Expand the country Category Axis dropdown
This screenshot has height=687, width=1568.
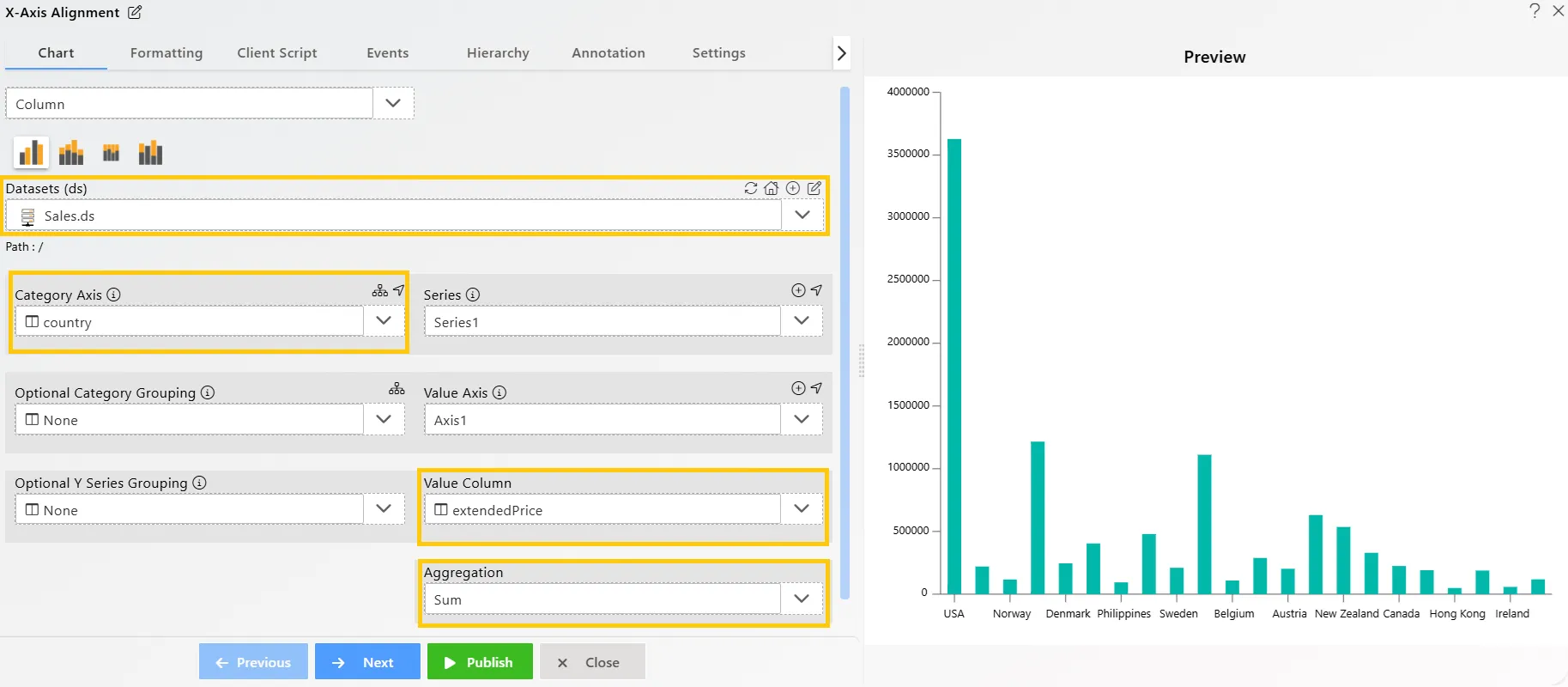[384, 320]
